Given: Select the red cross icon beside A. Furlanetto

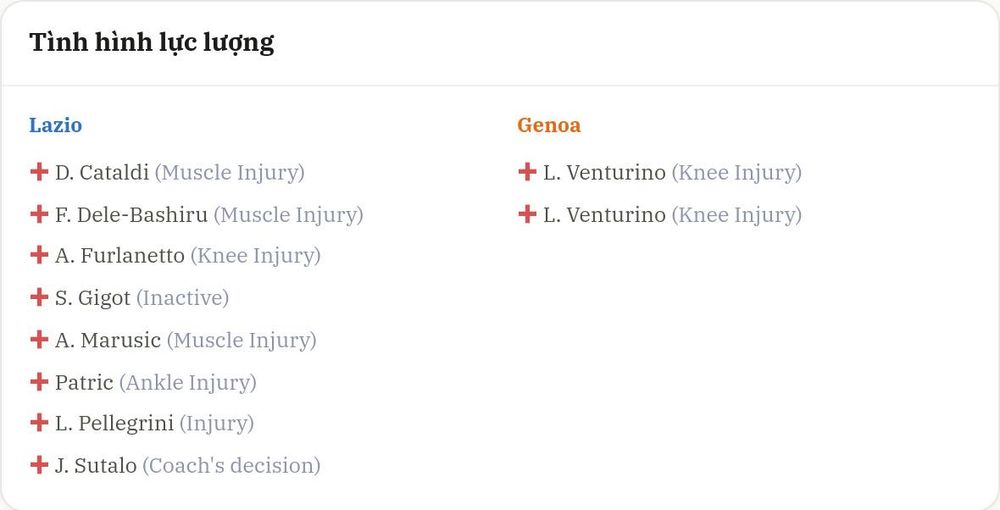Looking at the screenshot, I should coord(39,255).
